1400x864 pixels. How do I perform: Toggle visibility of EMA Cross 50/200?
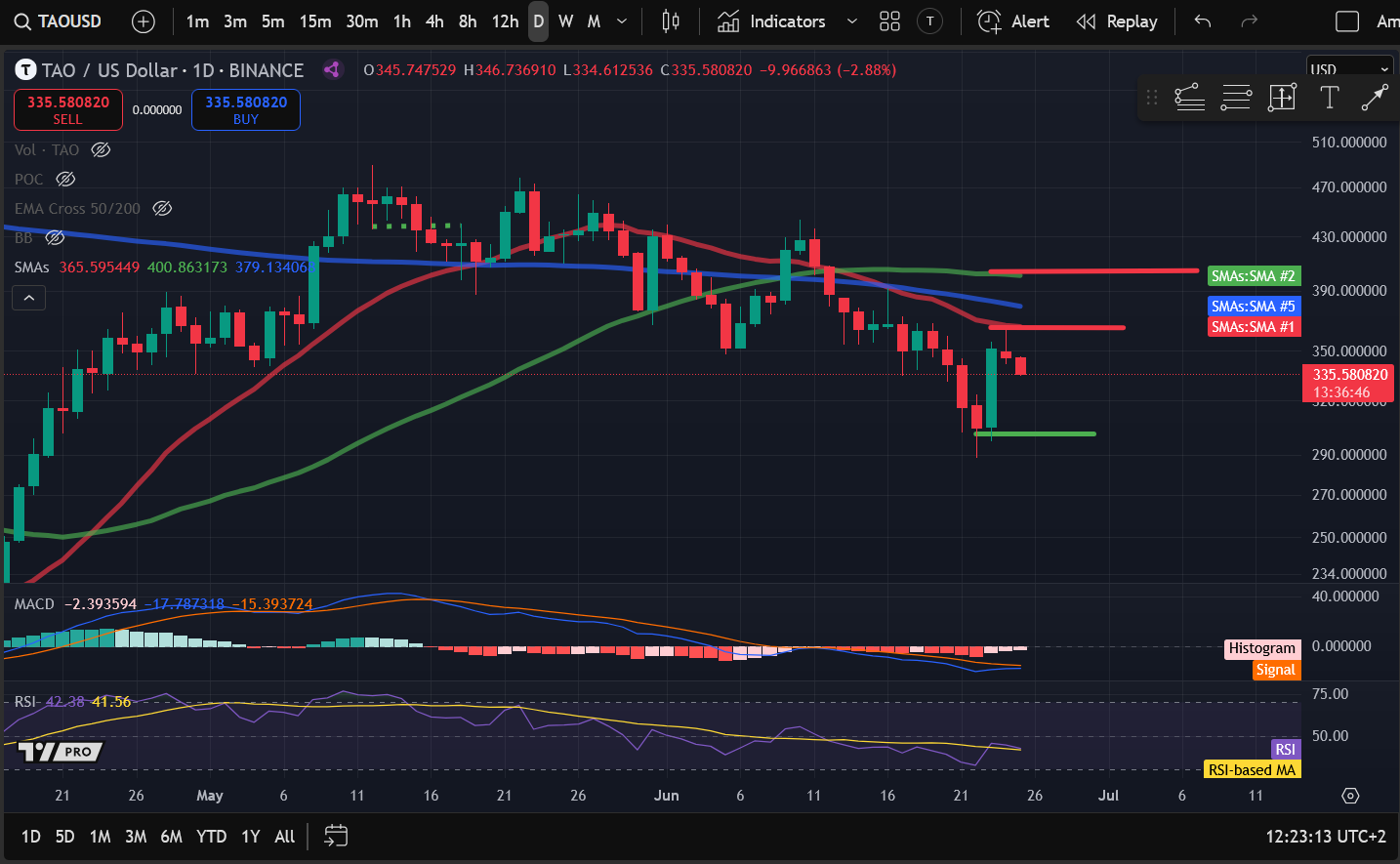pos(162,208)
